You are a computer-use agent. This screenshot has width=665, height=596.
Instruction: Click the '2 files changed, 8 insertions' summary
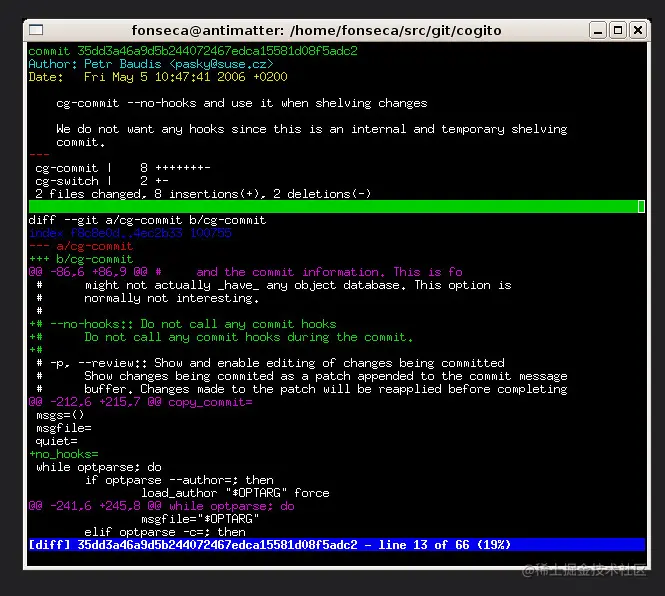tap(203, 194)
